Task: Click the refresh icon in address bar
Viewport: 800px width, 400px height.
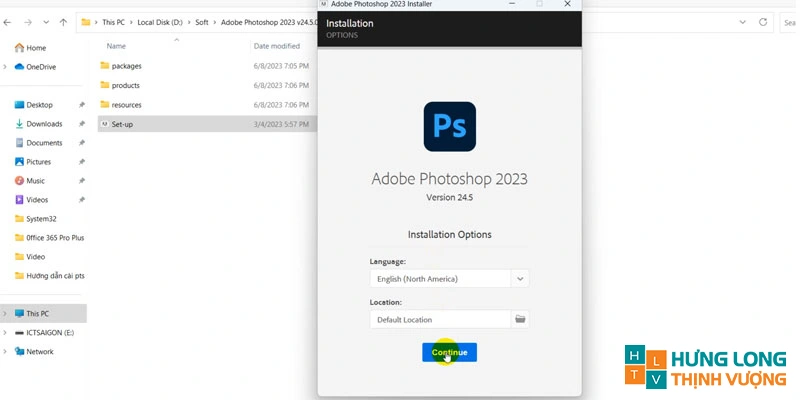Action: [763, 20]
